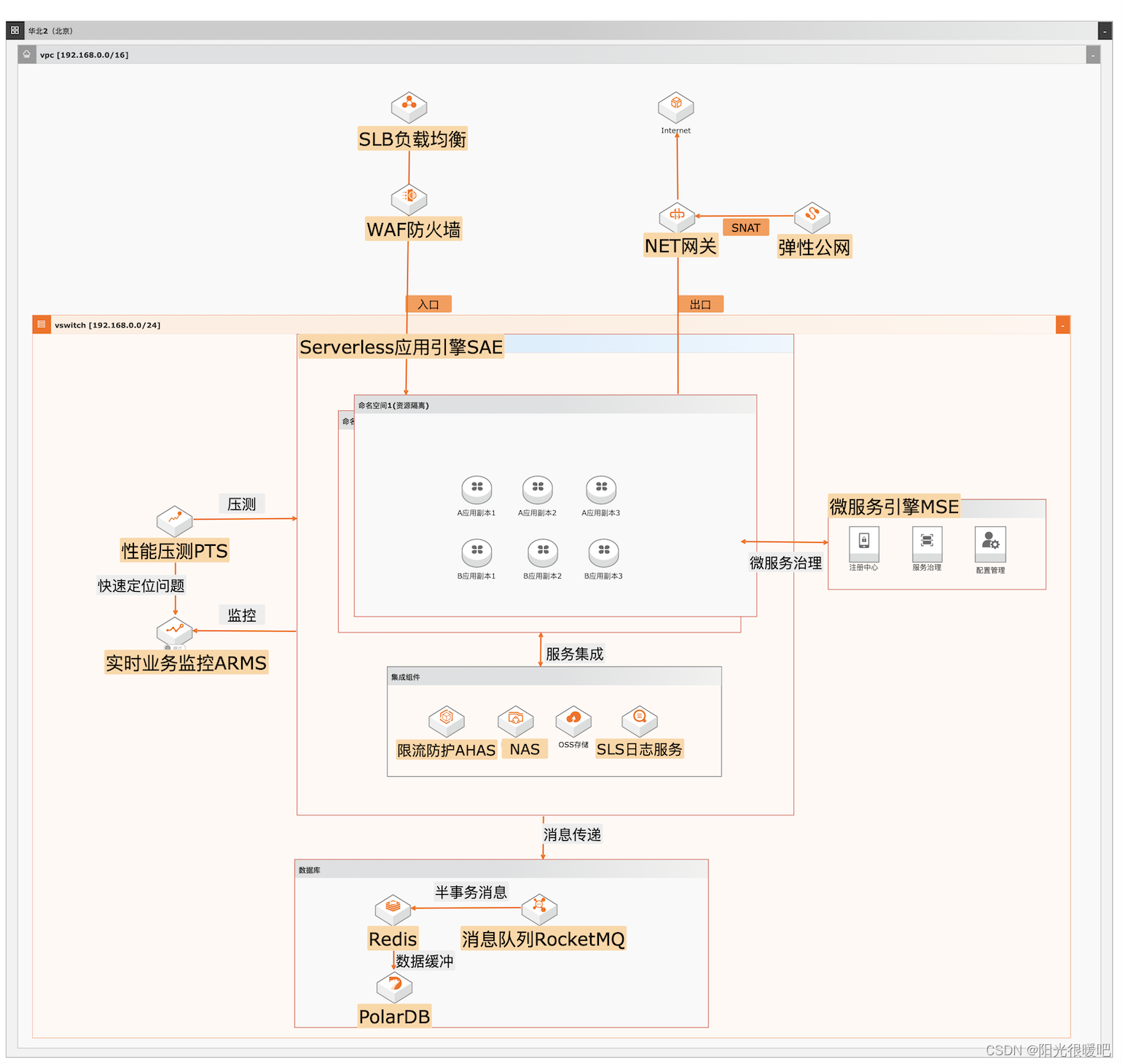Select the 弹性公网 label
The image size is (1122, 1064).
pos(814,247)
